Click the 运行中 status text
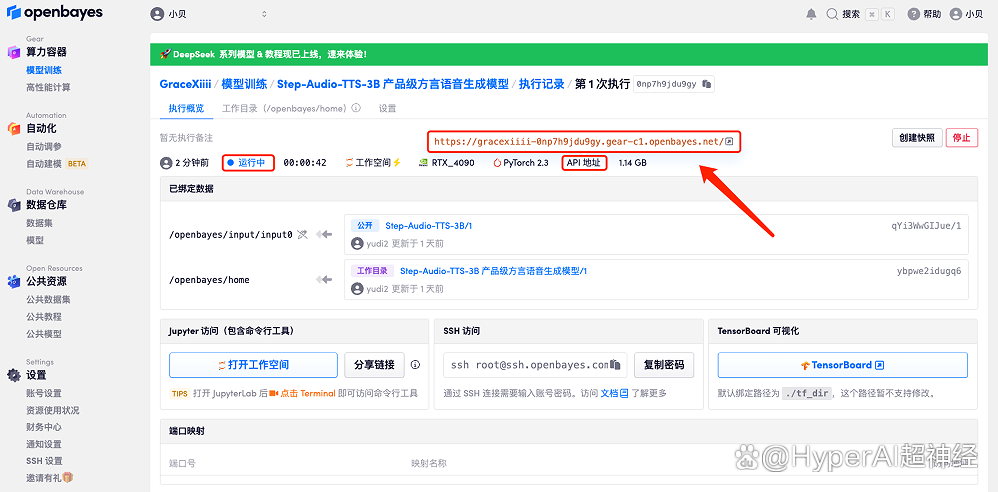Viewport: 998px width, 492px height. coord(251,163)
